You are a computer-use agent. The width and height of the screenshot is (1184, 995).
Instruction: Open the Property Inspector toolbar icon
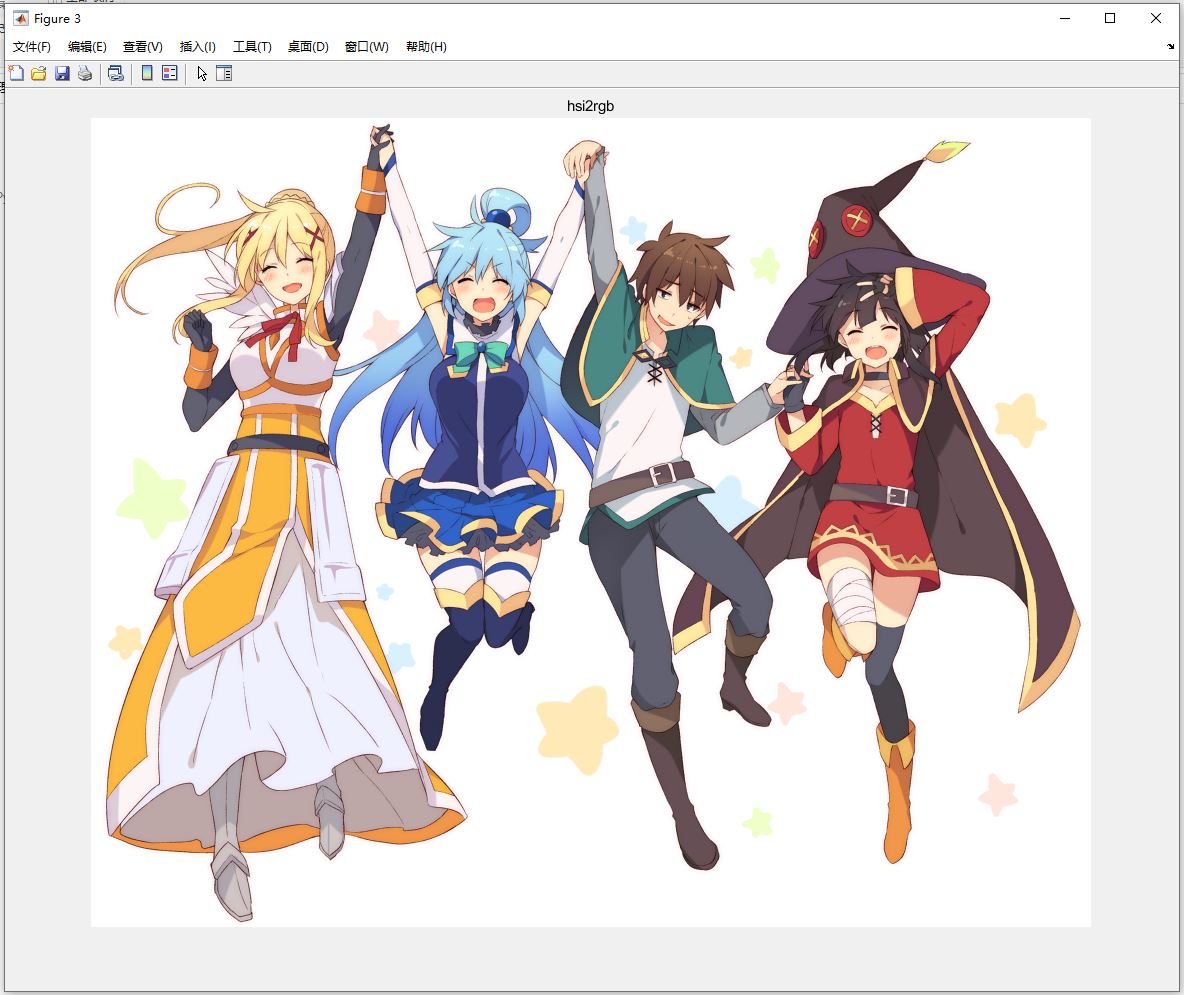224,73
